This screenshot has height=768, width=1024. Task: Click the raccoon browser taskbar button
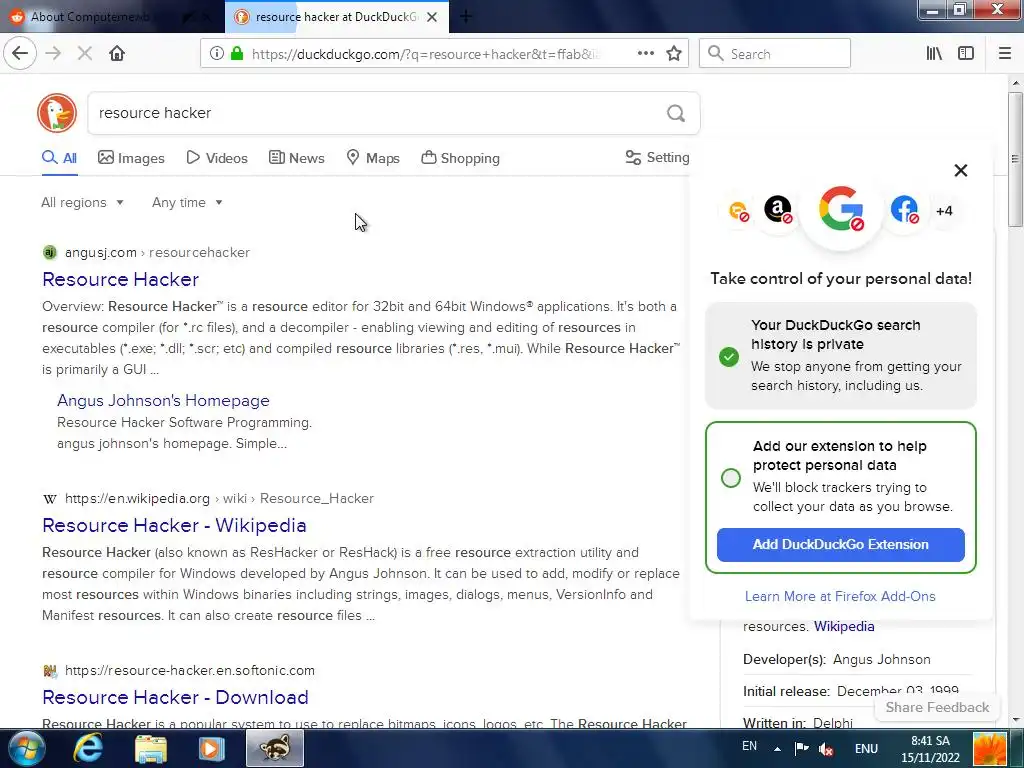[275, 748]
